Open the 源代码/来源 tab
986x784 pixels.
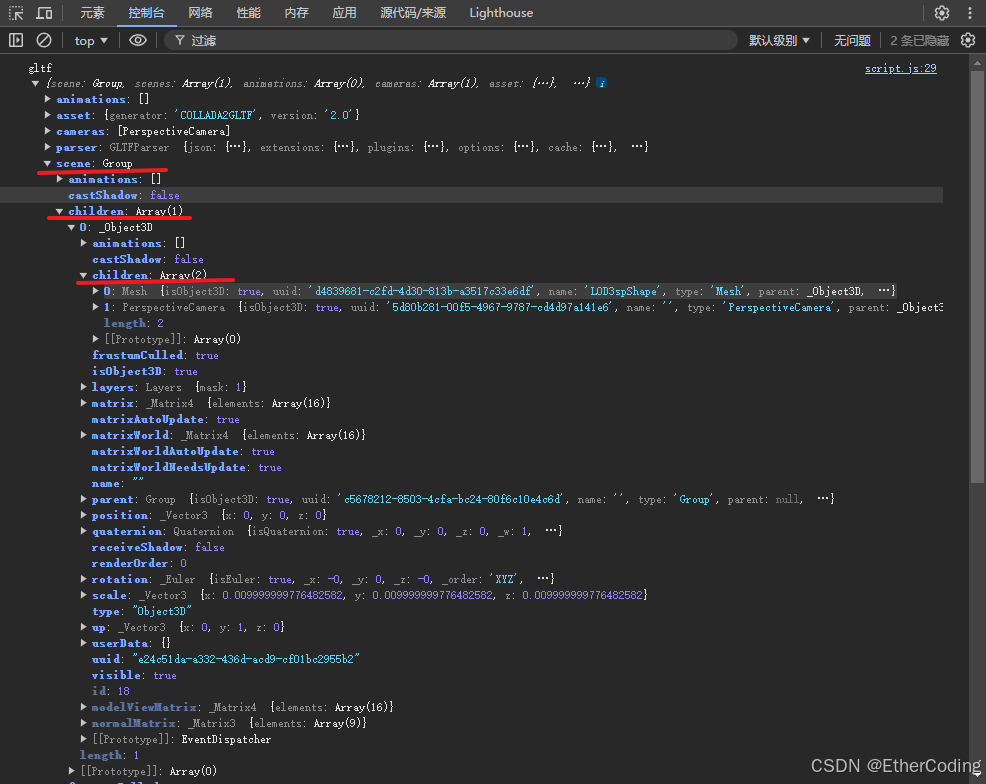413,13
